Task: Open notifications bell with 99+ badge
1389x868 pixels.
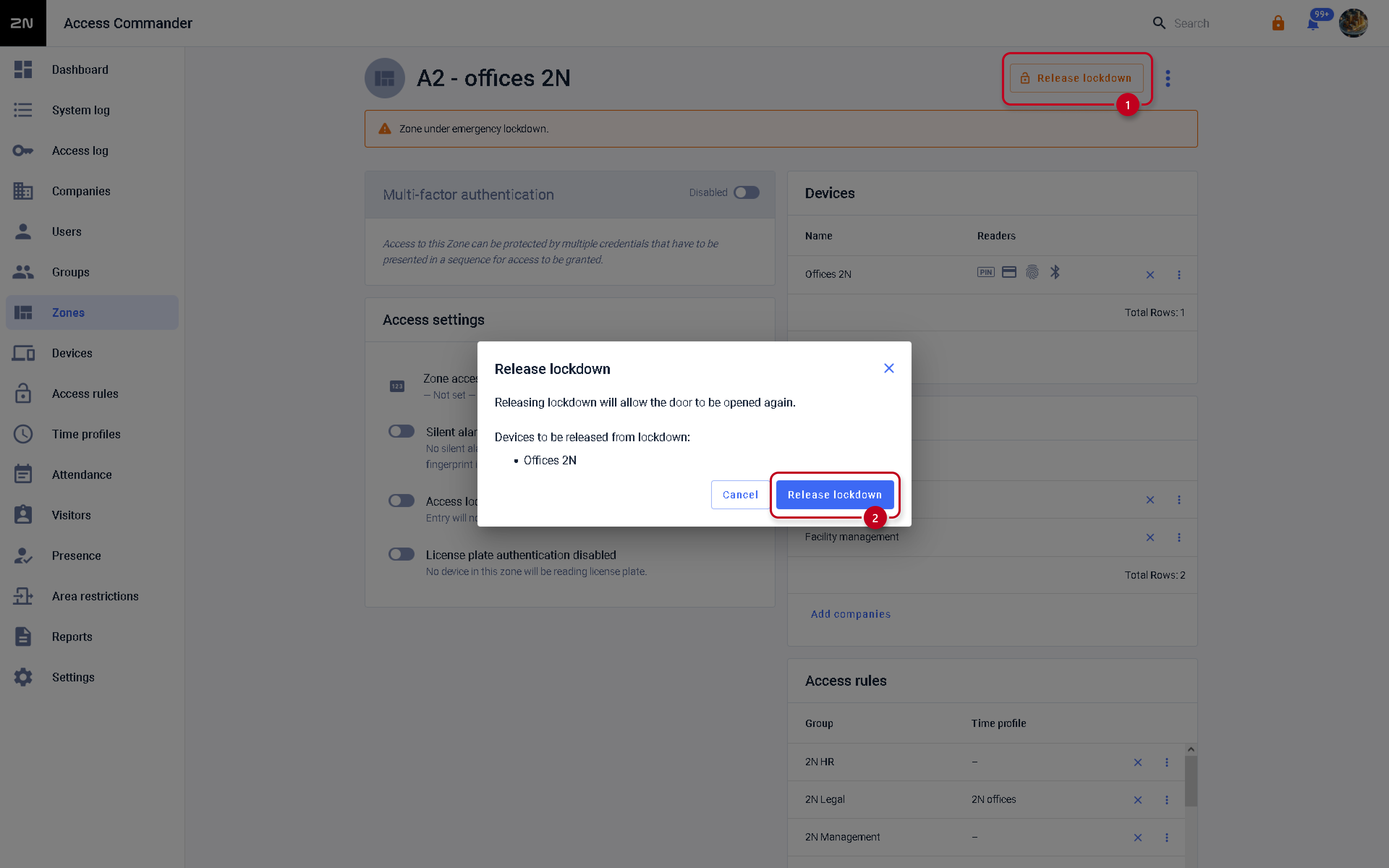Action: pos(1313,24)
